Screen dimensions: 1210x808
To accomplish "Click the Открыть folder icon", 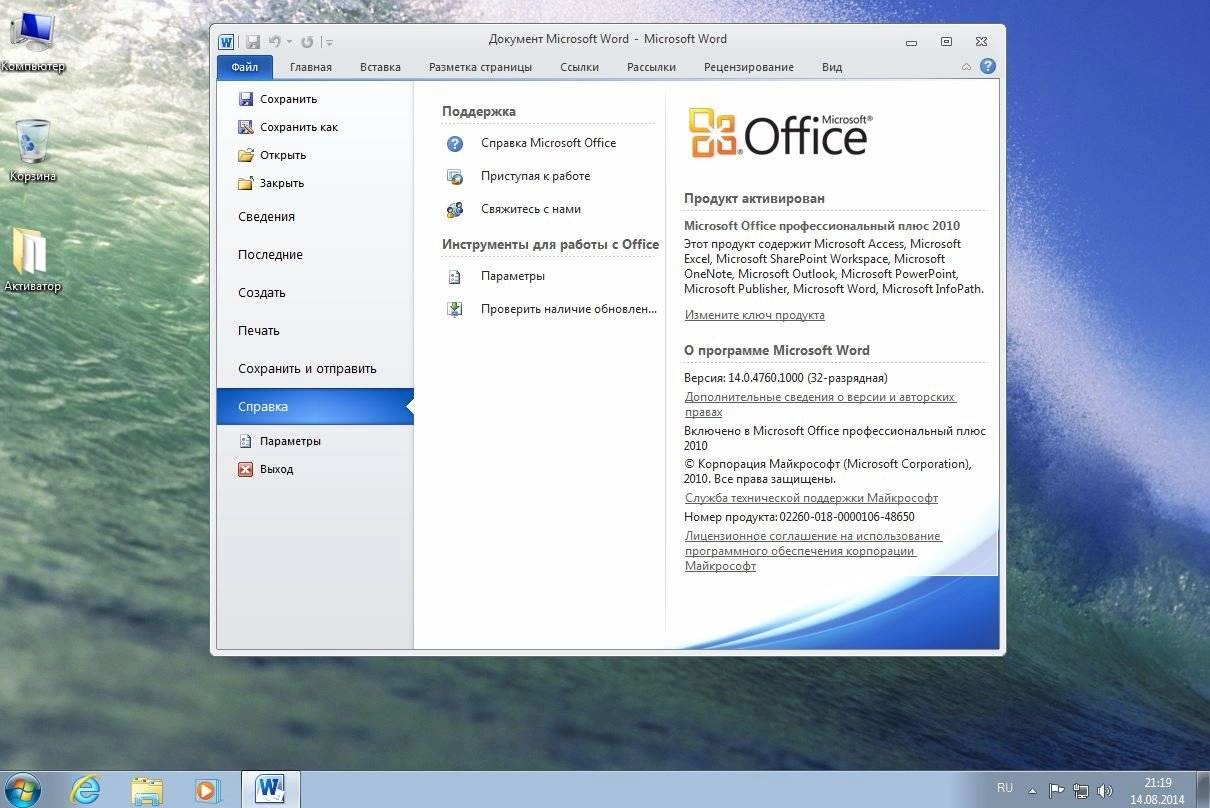I will click(246, 155).
